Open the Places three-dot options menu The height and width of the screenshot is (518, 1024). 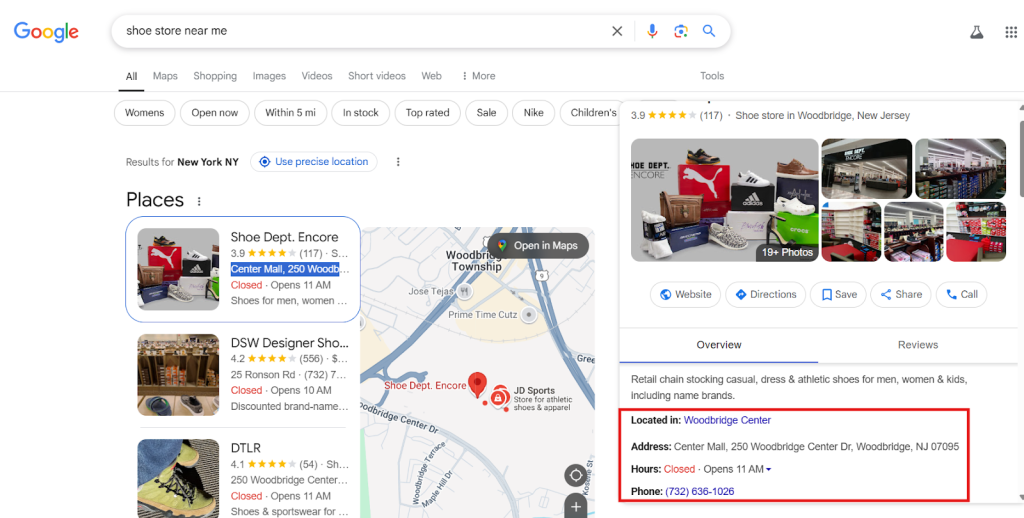click(199, 201)
